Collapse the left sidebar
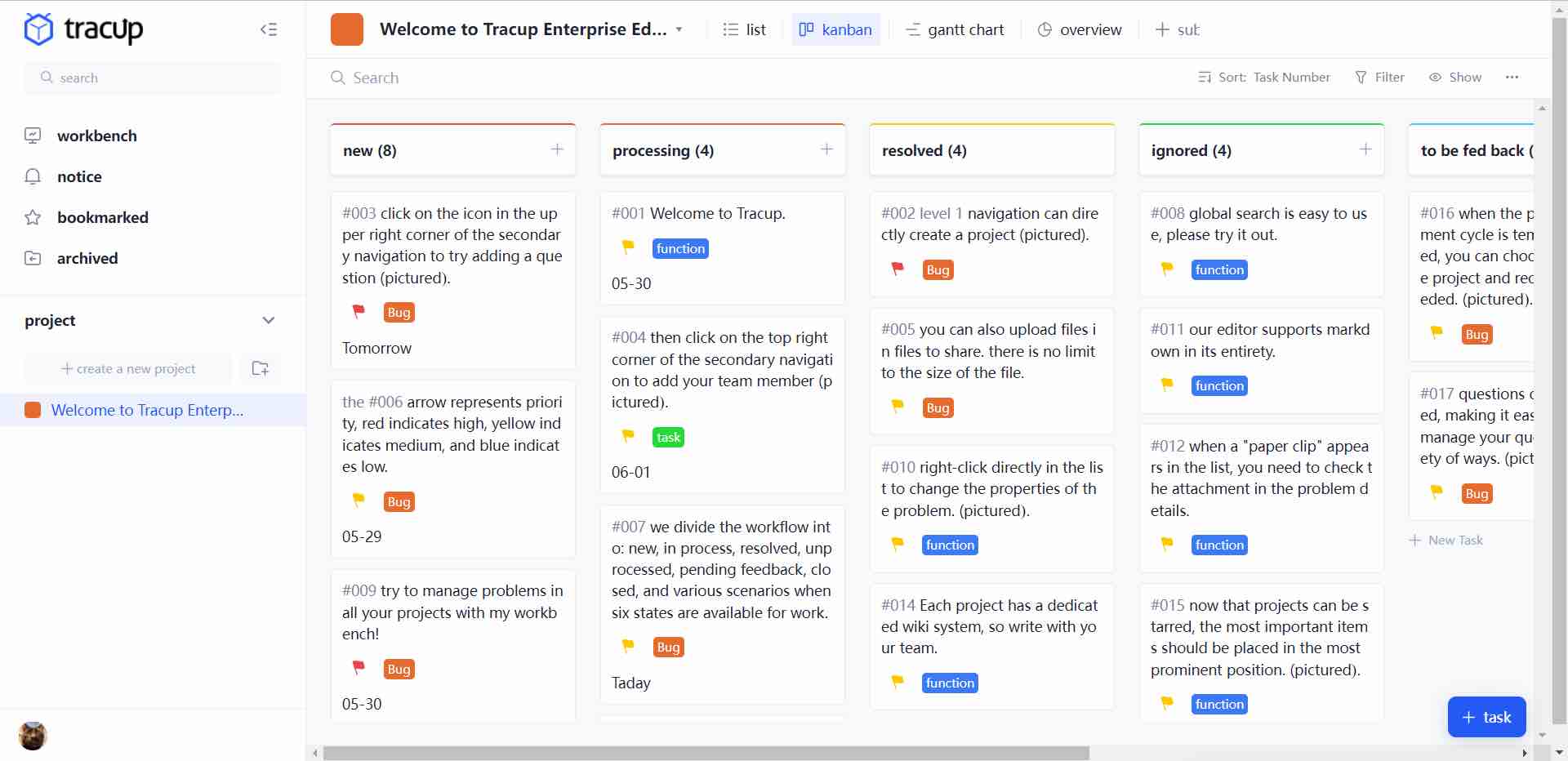Image resolution: width=1568 pixels, height=761 pixels. click(269, 29)
